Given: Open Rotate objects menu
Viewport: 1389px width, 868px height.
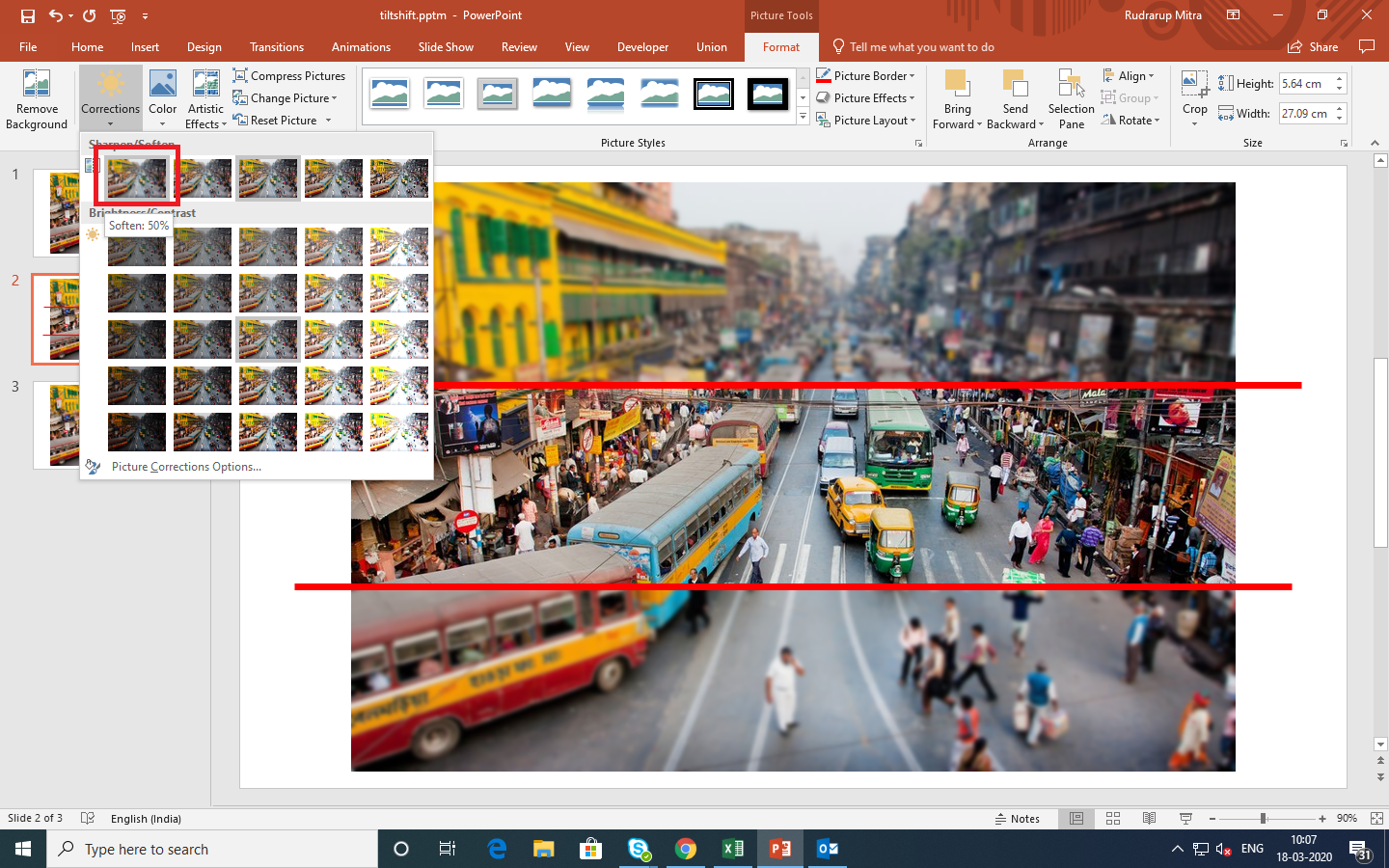Looking at the screenshot, I should click(1130, 121).
